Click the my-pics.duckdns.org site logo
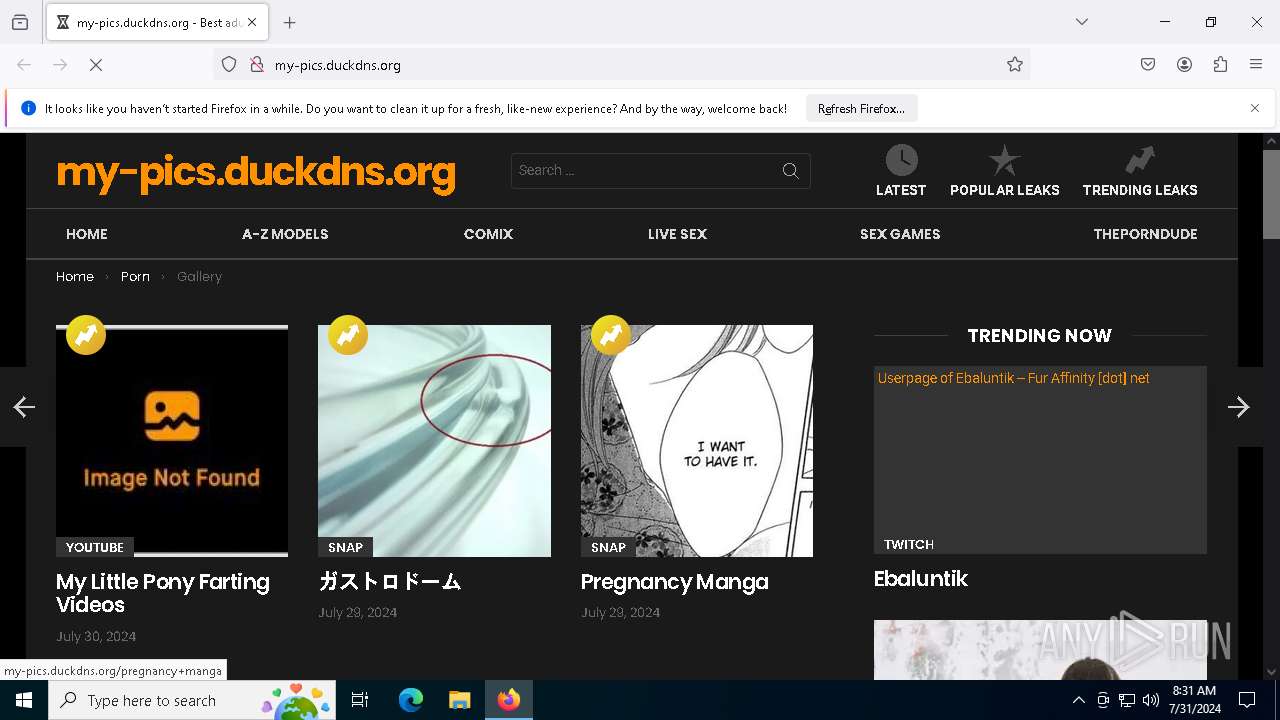The image size is (1280, 720). click(256, 172)
